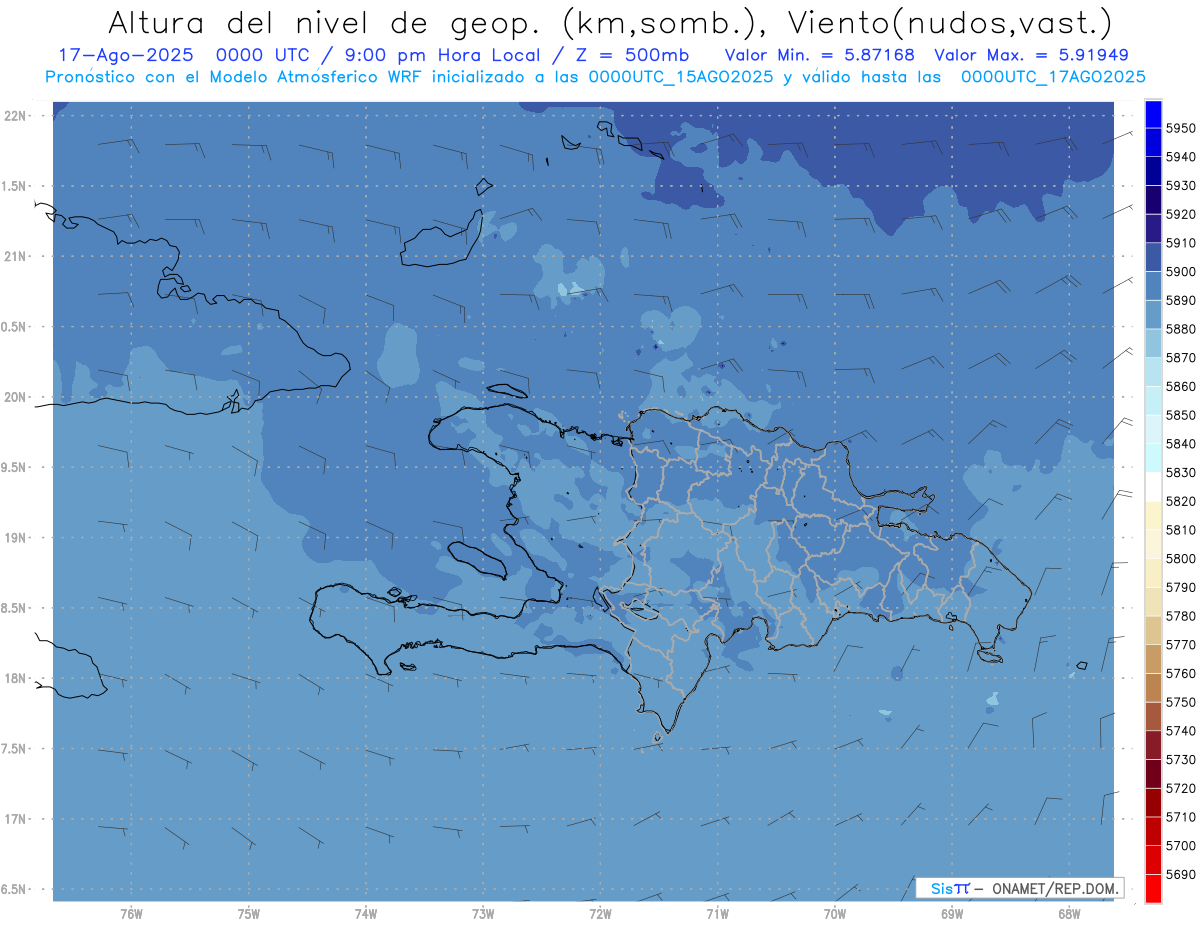Pick the white swatch between 5830 and 5820
Image resolution: width=1200 pixels, height=927 pixels.
click(x=1153, y=487)
